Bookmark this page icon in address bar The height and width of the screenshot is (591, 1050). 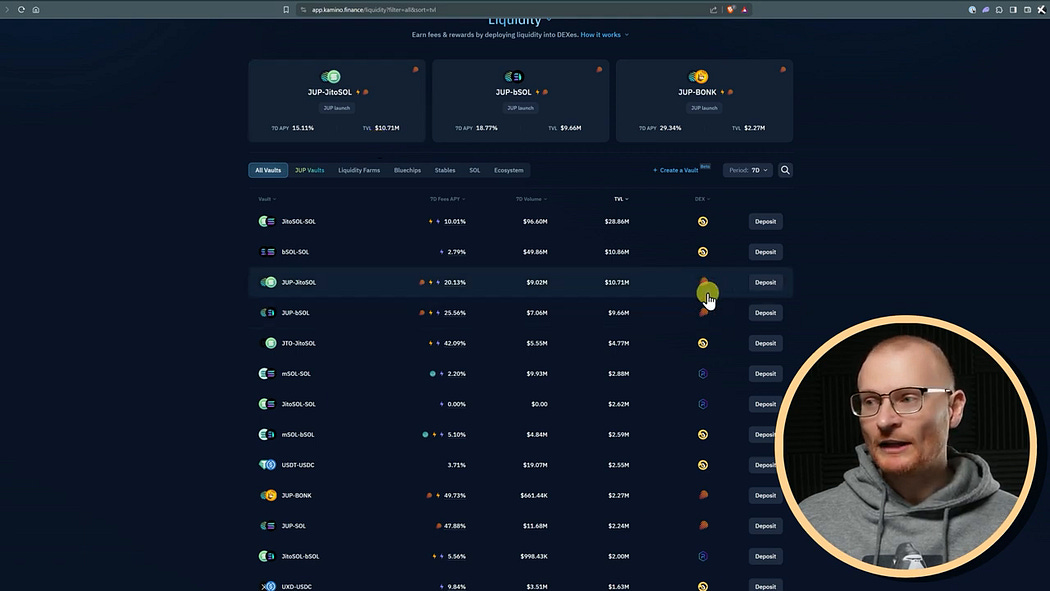[286, 9]
